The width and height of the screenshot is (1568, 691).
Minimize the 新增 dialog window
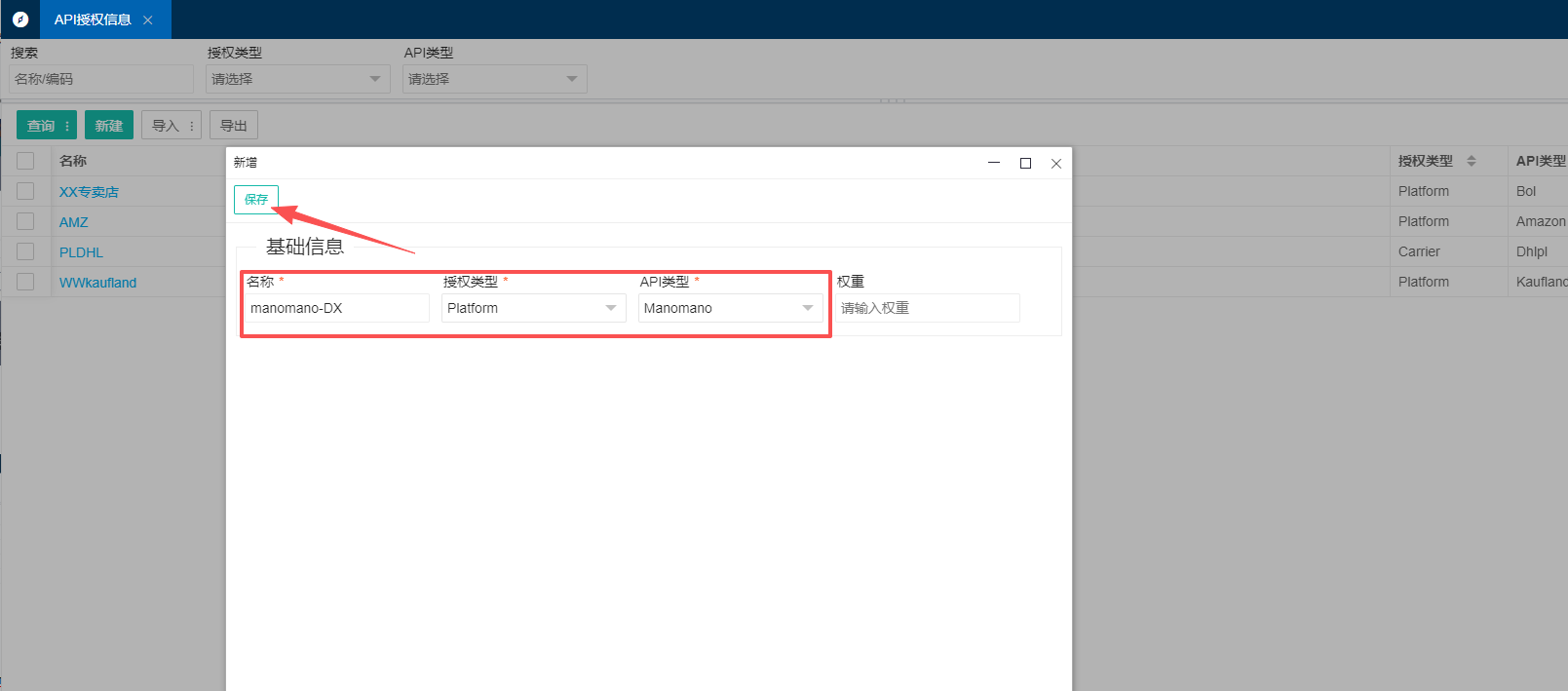click(x=994, y=164)
